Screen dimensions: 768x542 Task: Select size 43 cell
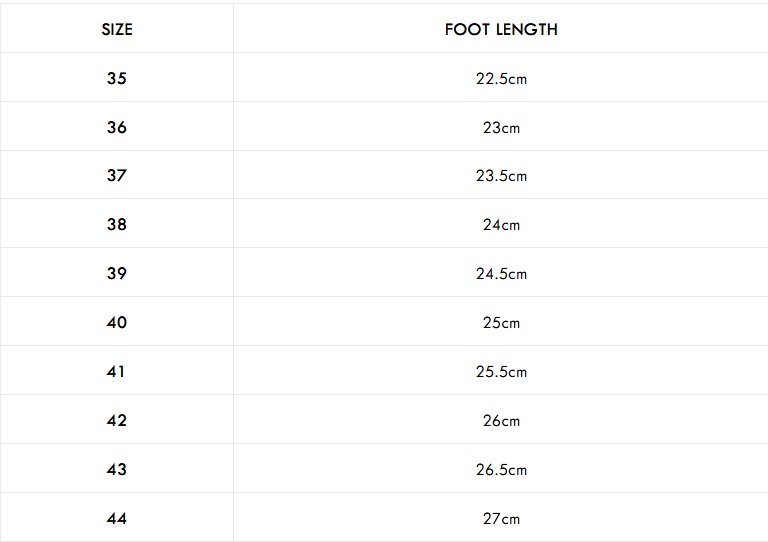[117, 469]
